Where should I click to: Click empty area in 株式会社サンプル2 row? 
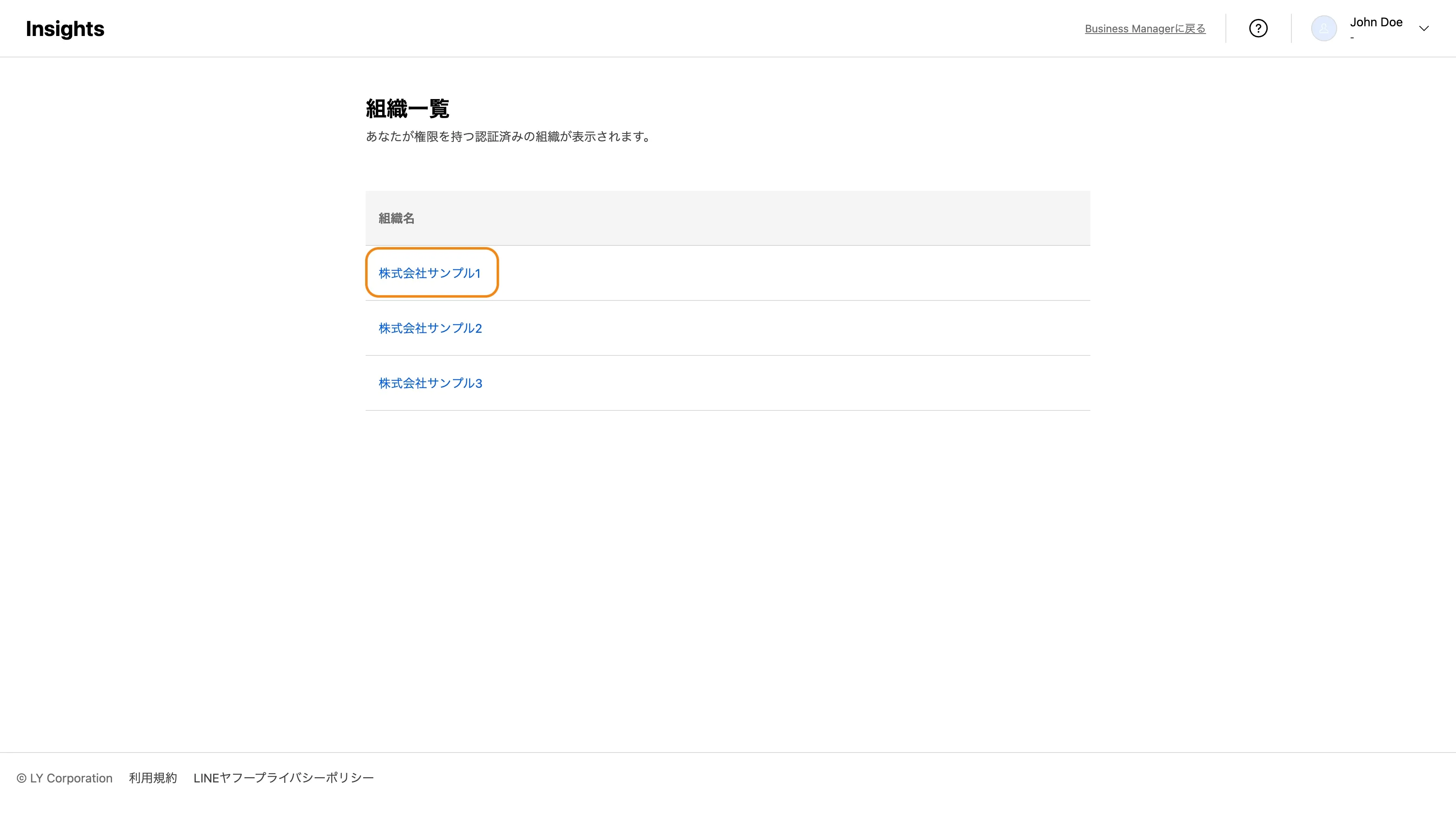pos(791,328)
